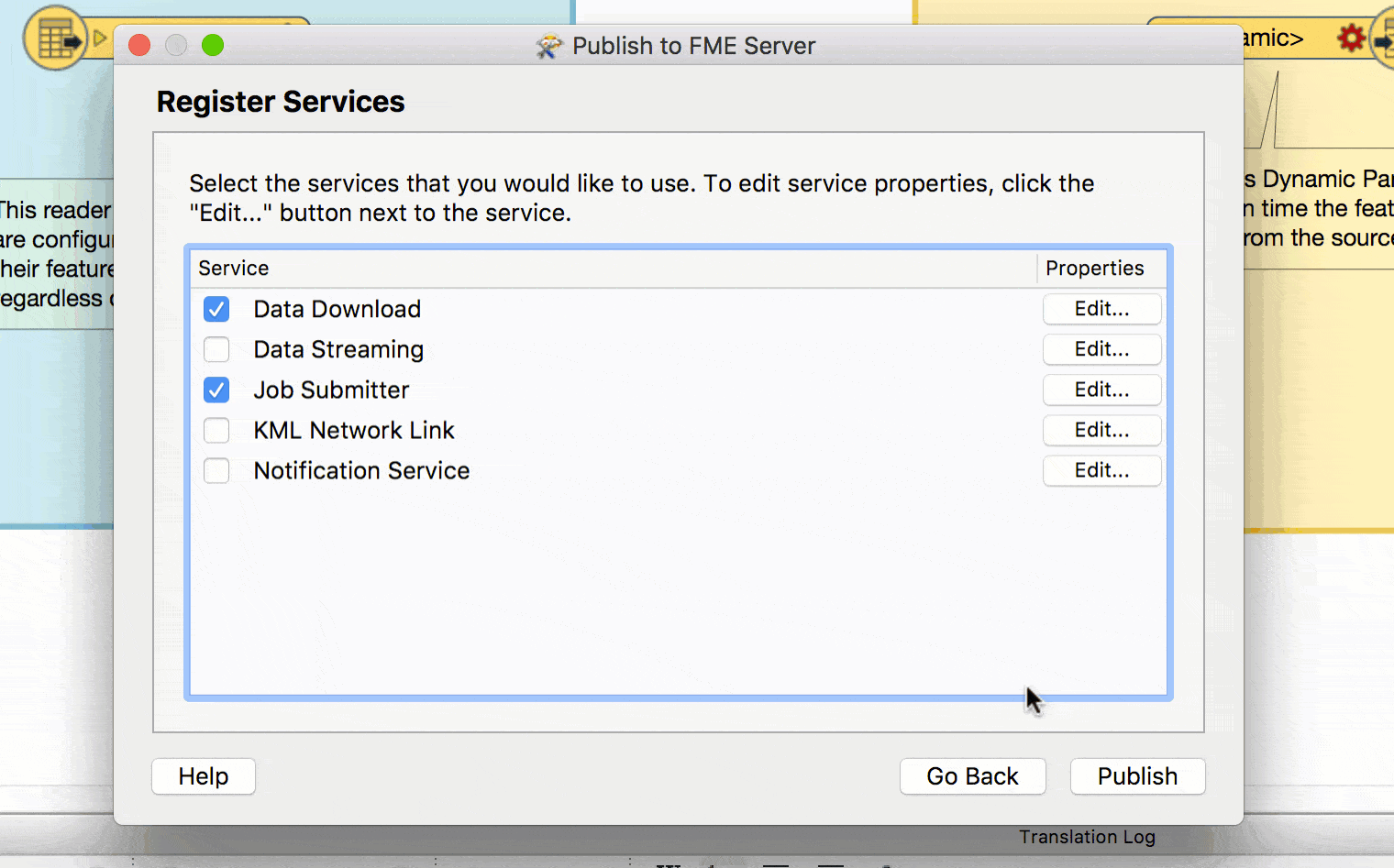Edit the Job Submitter service properties
Viewport: 1394px width, 868px height.
(x=1101, y=390)
